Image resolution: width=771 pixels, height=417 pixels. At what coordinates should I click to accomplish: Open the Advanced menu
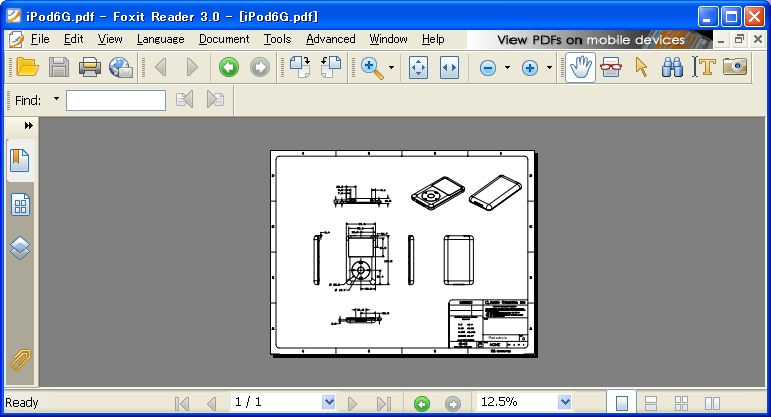(x=330, y=39)
